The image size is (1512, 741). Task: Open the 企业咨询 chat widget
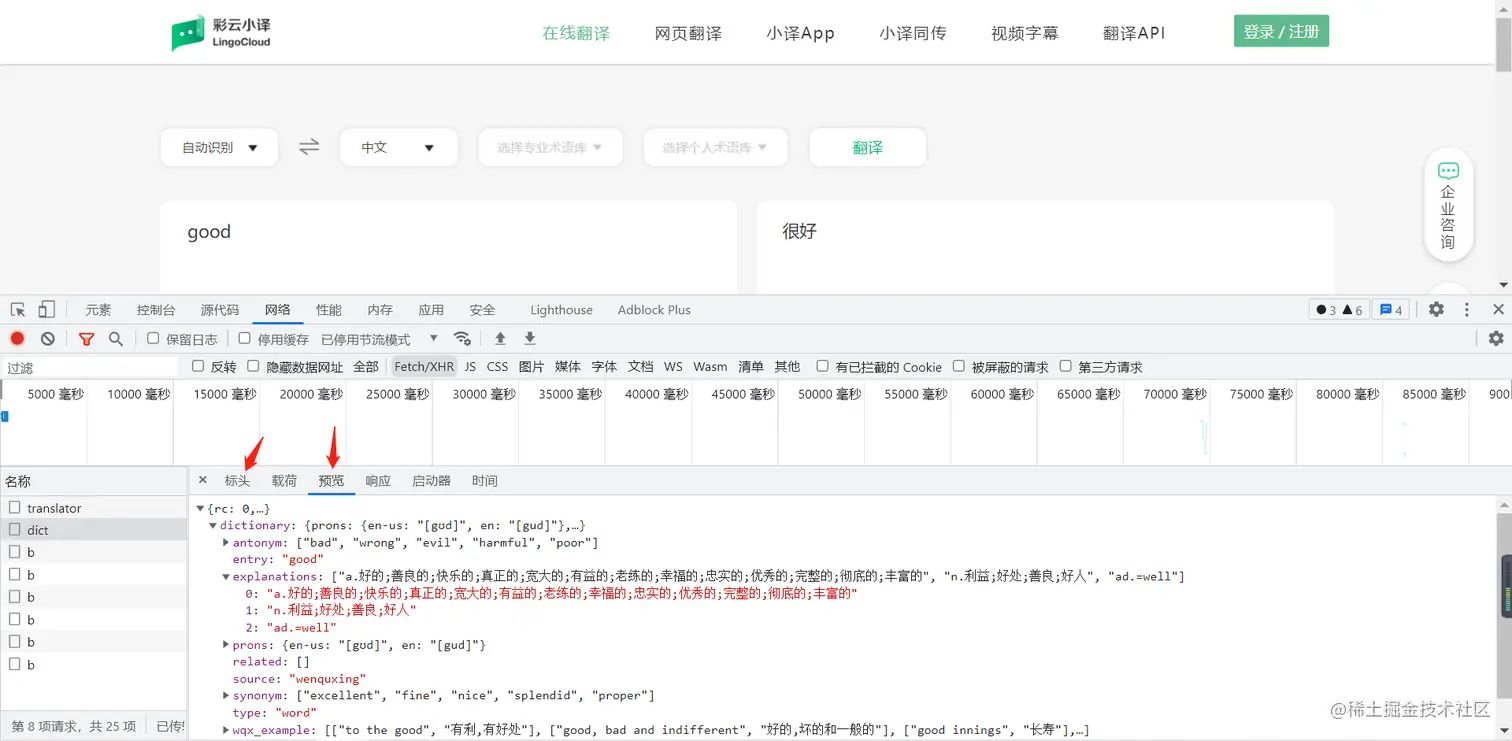coord(1448,205)
